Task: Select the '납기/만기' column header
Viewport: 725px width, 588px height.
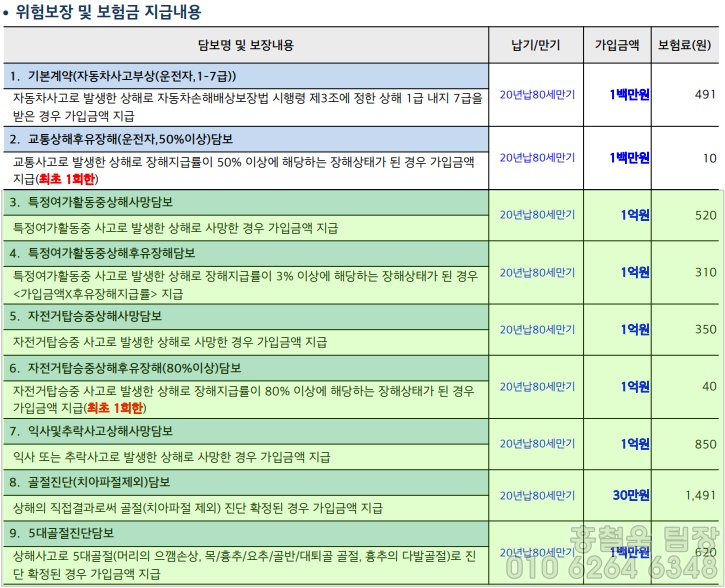Action: tap(536, 45)
